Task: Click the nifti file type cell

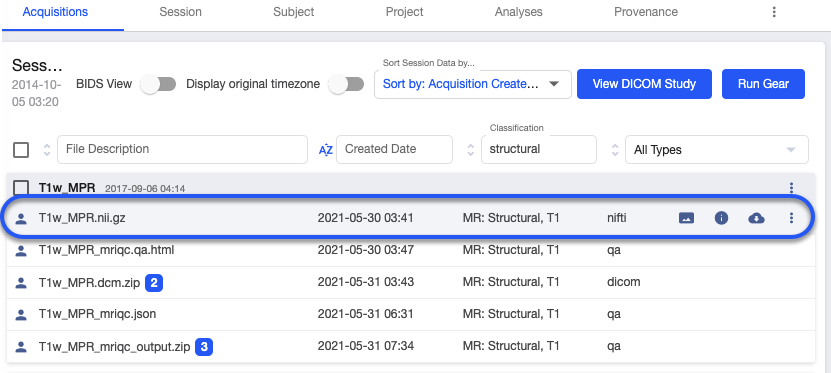Action: point(617,218)
